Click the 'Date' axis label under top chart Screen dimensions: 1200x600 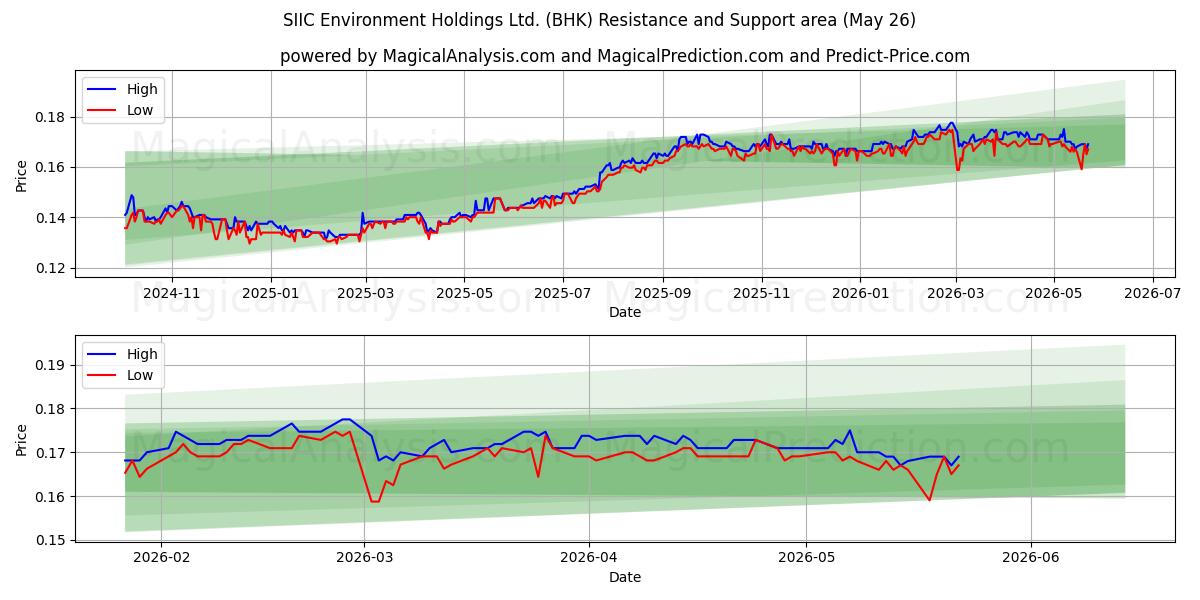(x=625, y=312)
